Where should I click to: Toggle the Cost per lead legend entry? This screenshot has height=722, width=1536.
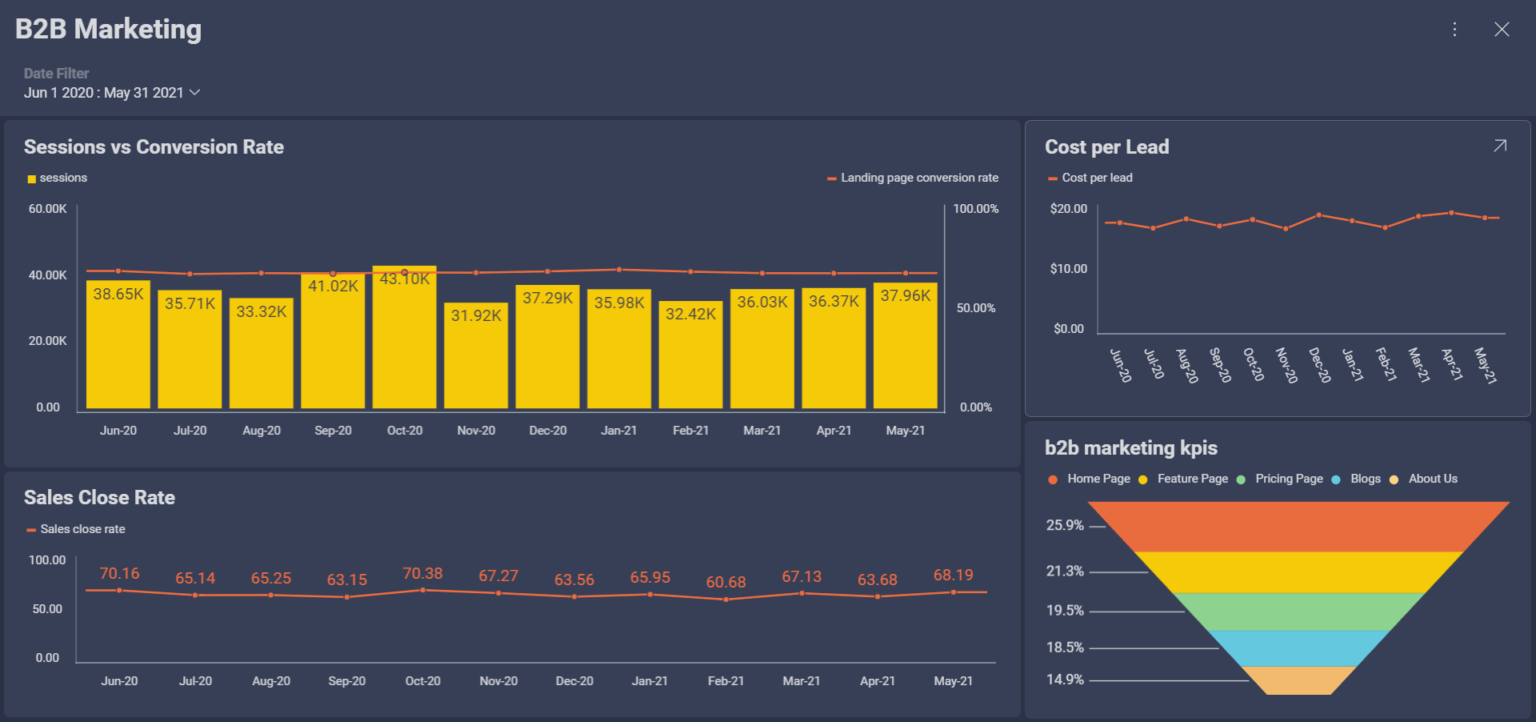click(x=1089, y=177)
